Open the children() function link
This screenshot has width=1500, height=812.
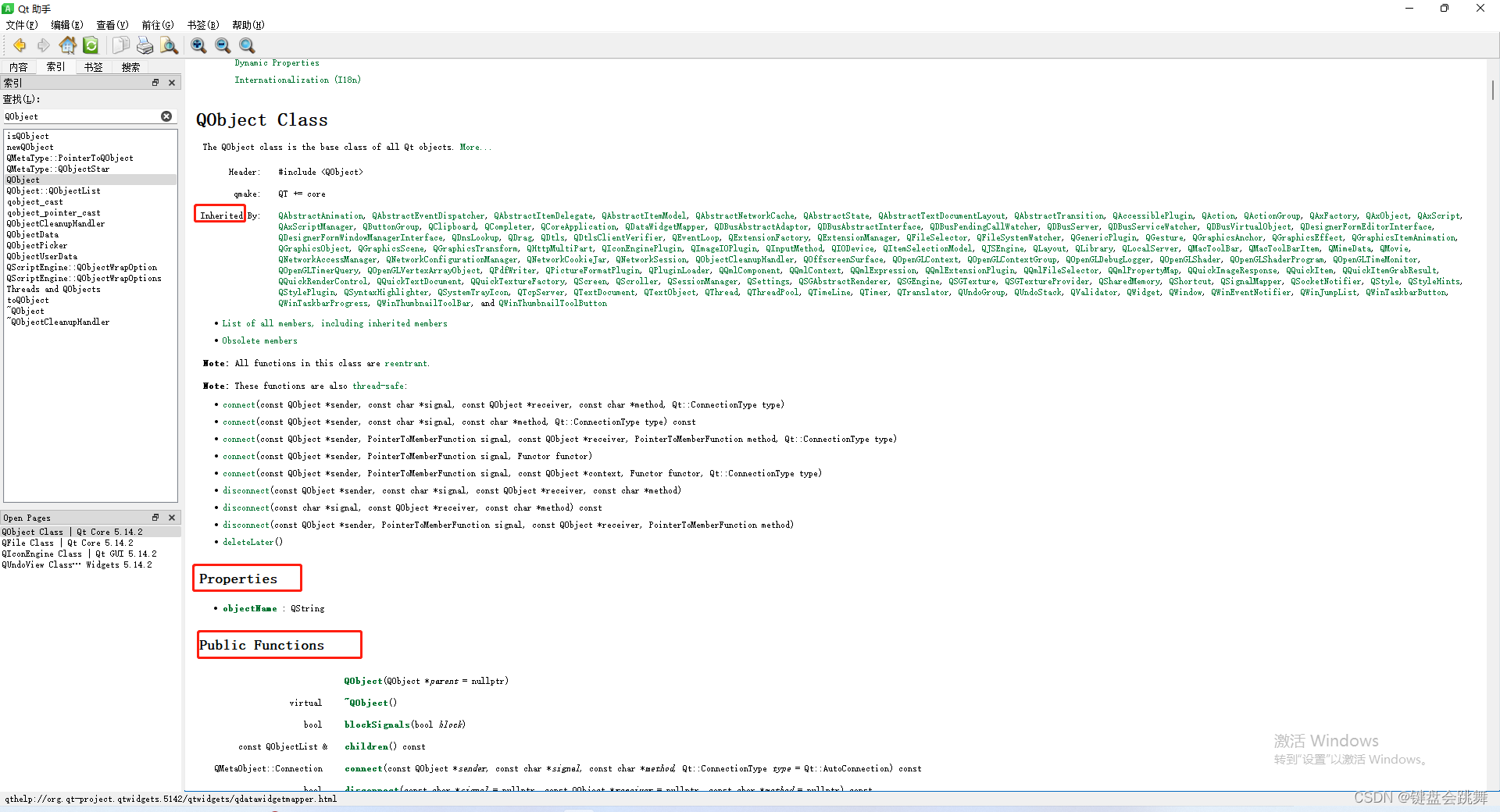(366, 746)
